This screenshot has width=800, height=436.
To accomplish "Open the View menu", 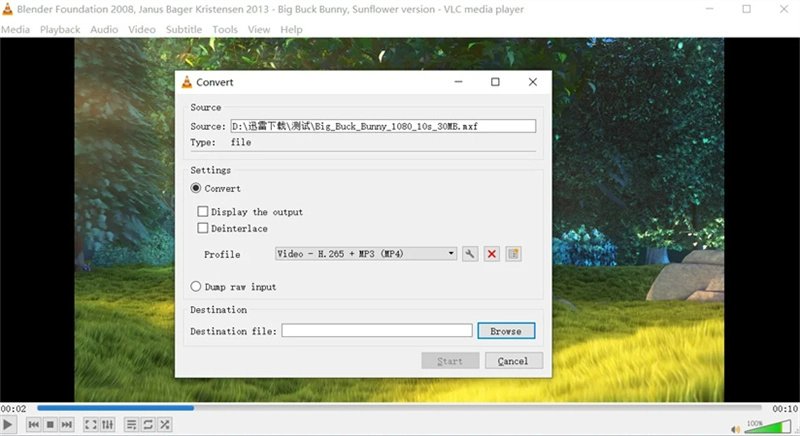I will (x=259, y=30).
